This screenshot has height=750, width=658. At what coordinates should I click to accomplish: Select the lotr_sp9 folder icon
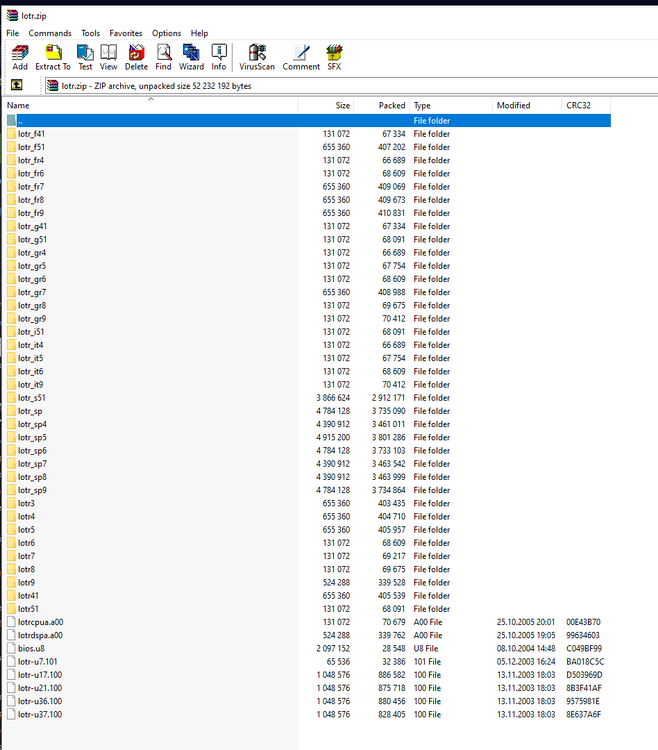[x=11, y=490]
